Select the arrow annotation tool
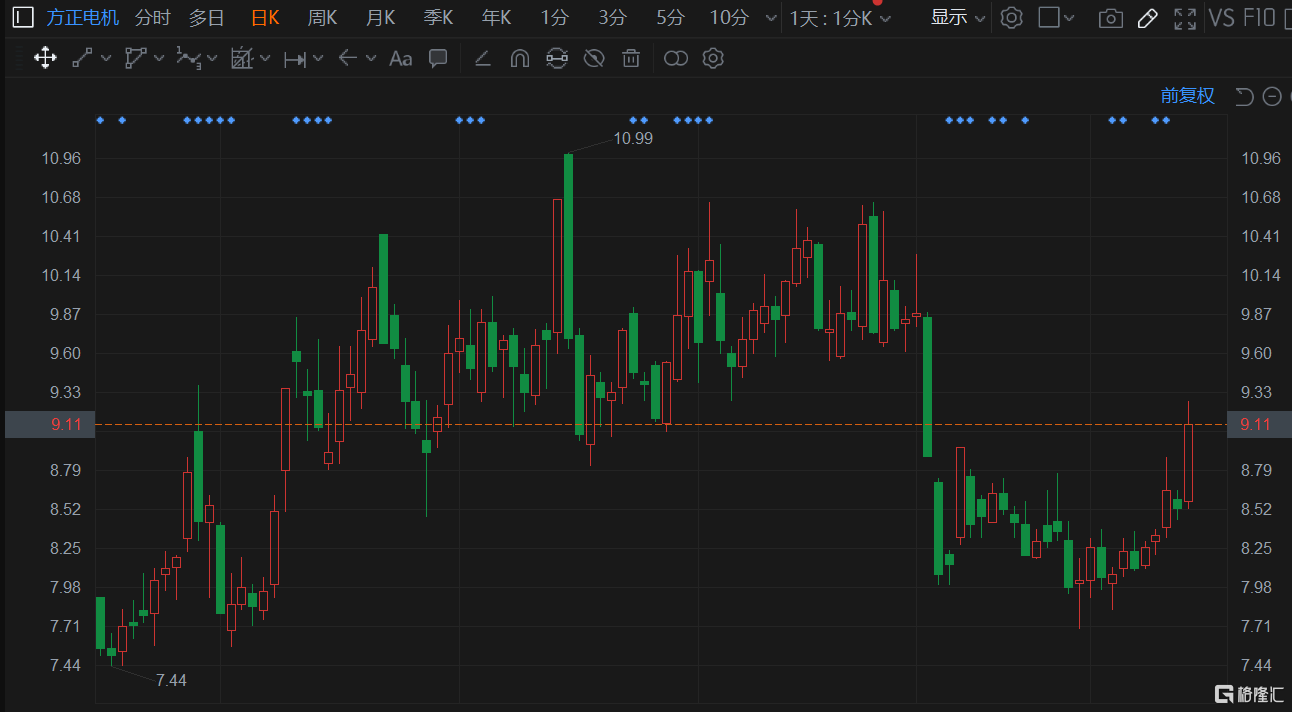The height and width of the screenshot is (712, 1292). tap(347, 58)
